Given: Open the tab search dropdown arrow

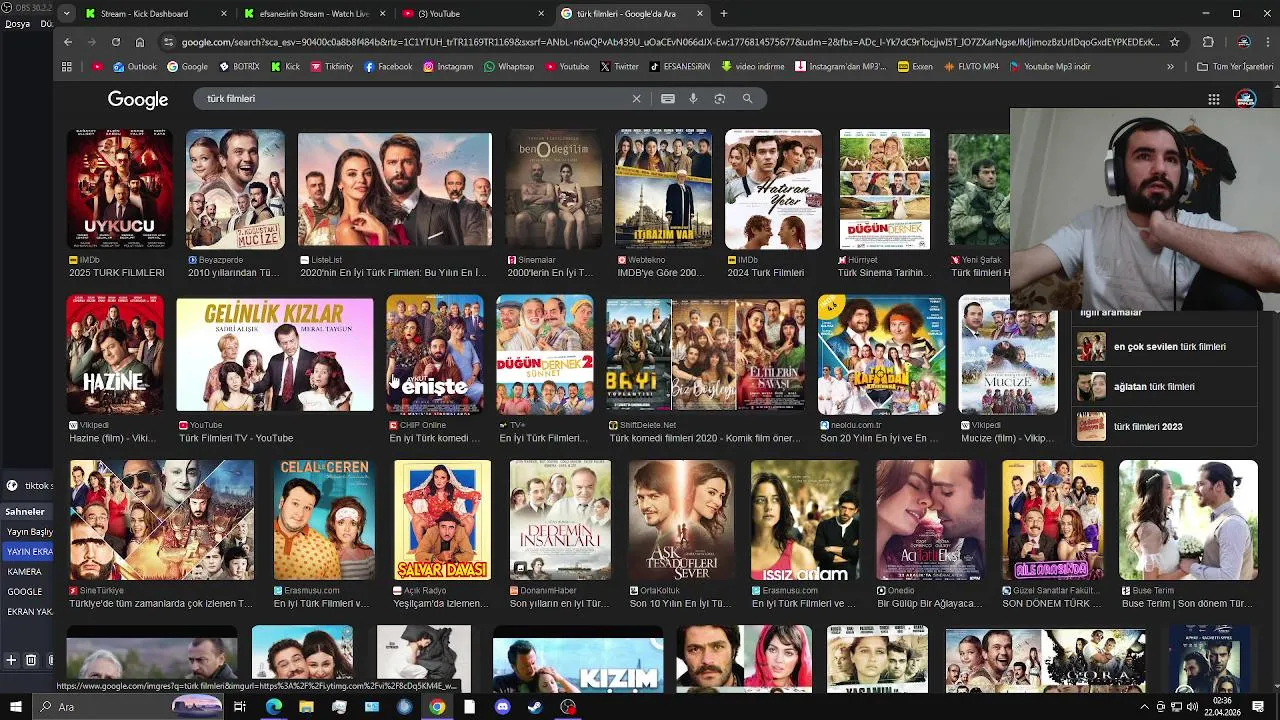Looking at the screenshot, I should (x=66, y=14).
